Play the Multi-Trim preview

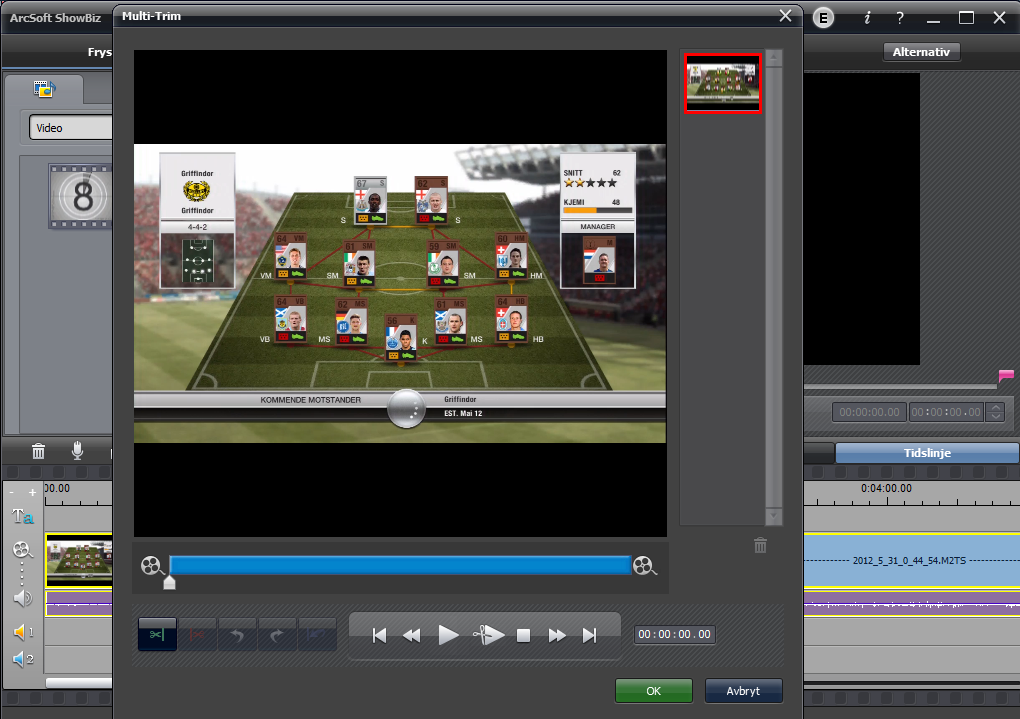coord(448,635)
